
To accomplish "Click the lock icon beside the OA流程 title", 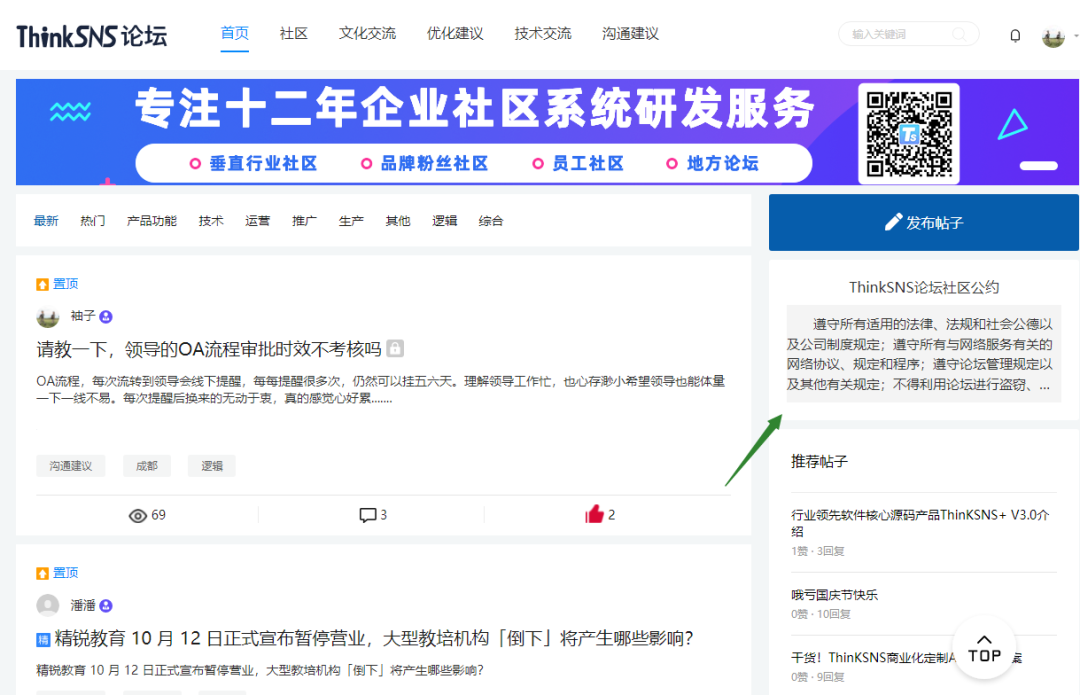I will 395,349.
